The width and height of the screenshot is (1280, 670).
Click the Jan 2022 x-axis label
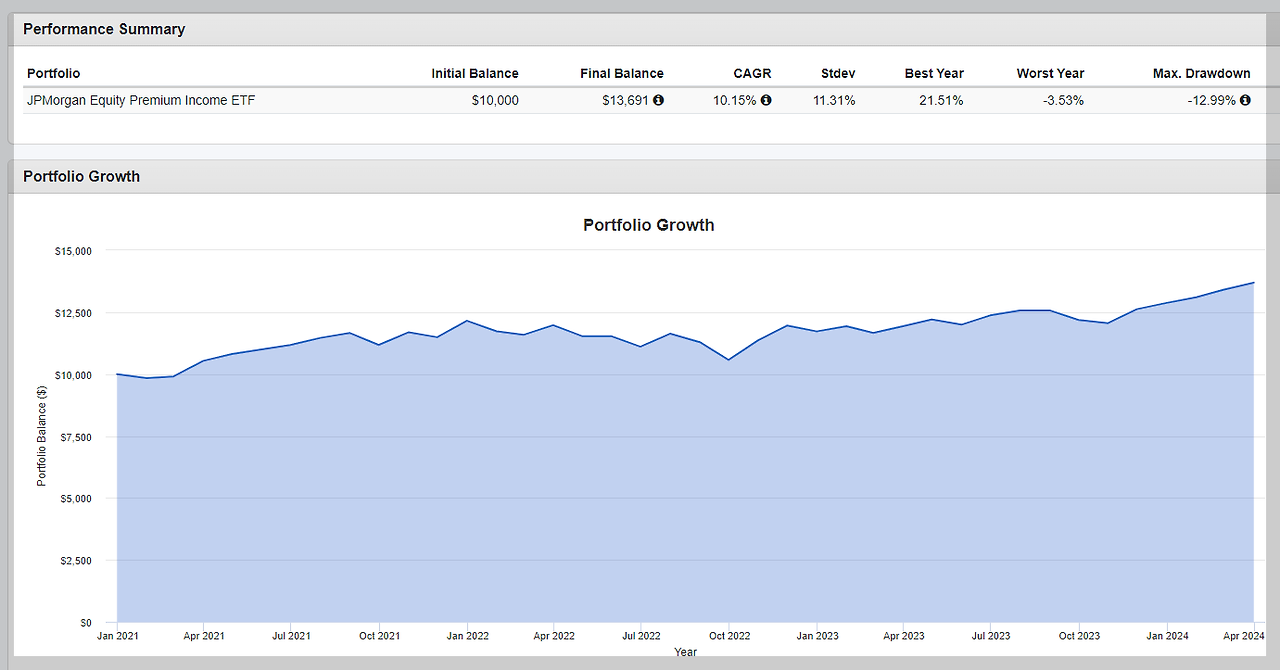pos(467,636)
